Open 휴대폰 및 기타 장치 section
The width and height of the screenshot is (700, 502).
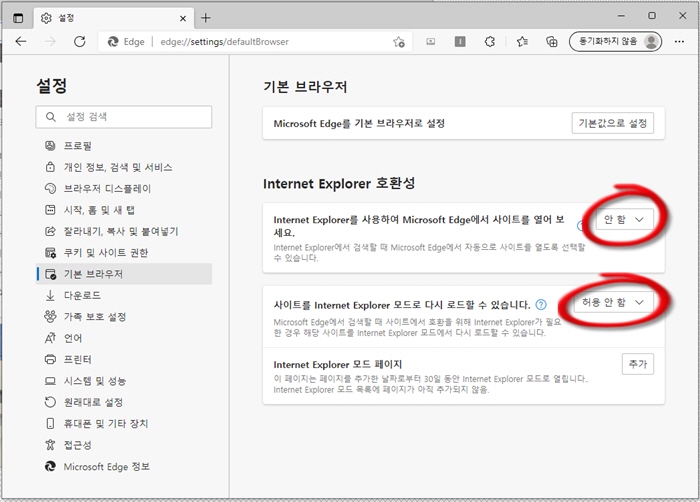point(124,423)
